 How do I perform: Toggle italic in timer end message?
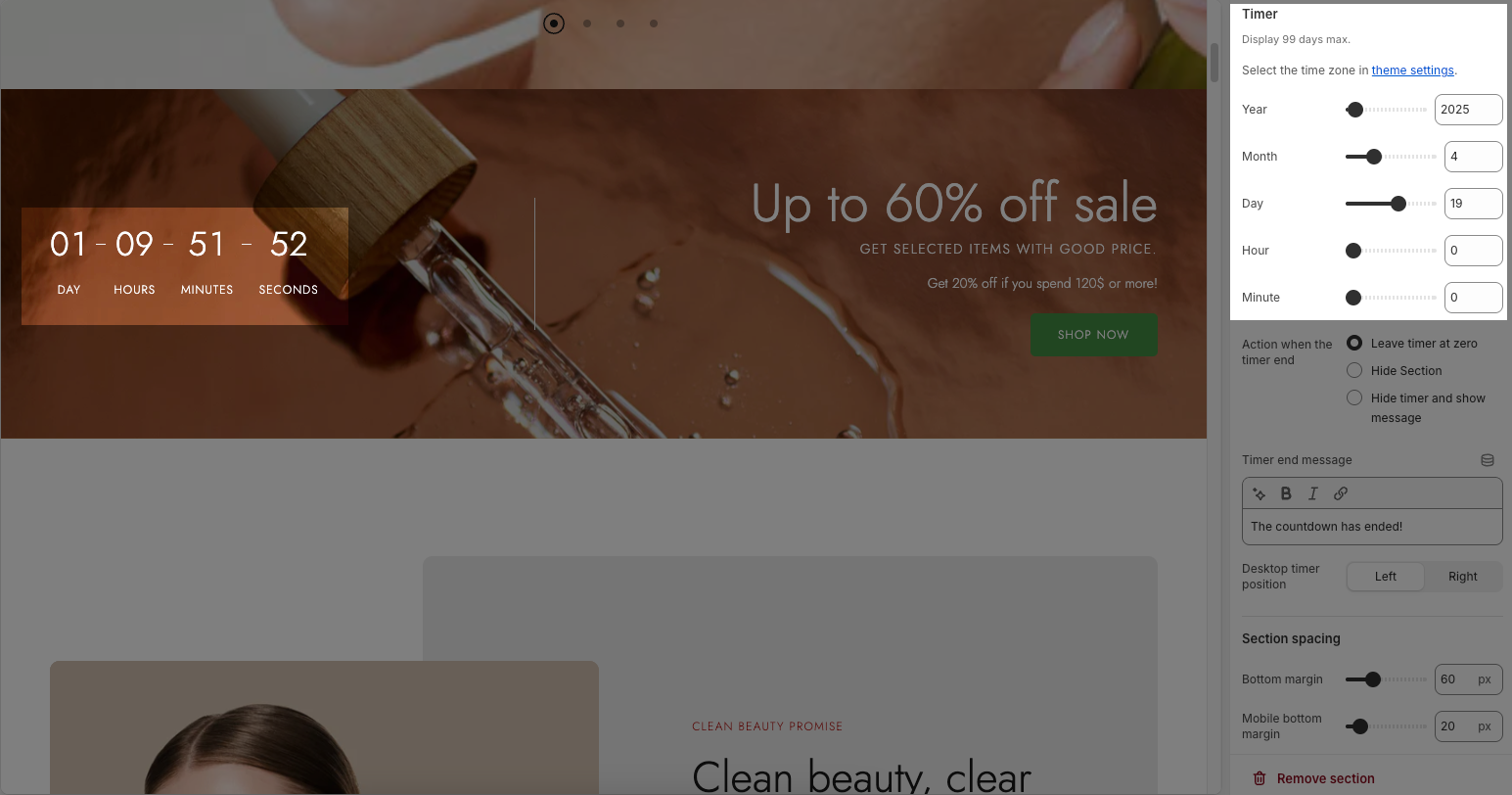pos(1313,493)
